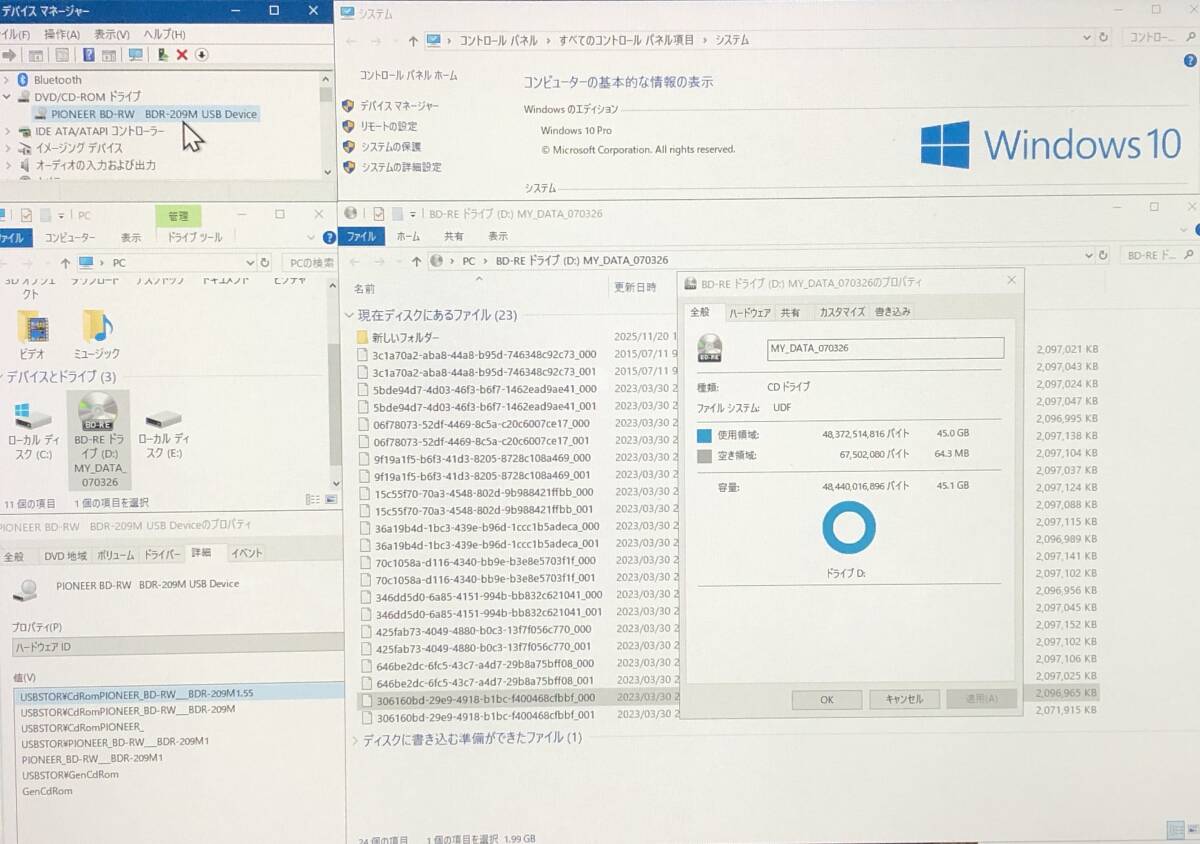Click the round down-arrow icon in Device Manager toolbar
The width and height of the screenshot is (1200, 844).
(201, 55)
